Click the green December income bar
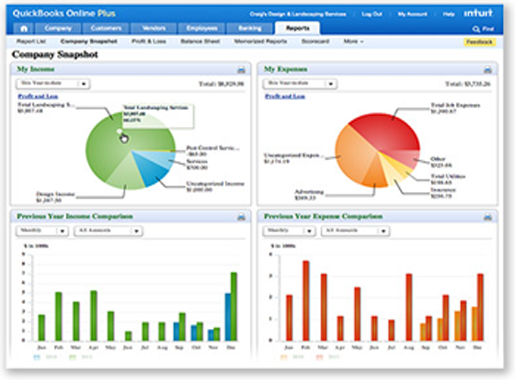 (234, 307)
